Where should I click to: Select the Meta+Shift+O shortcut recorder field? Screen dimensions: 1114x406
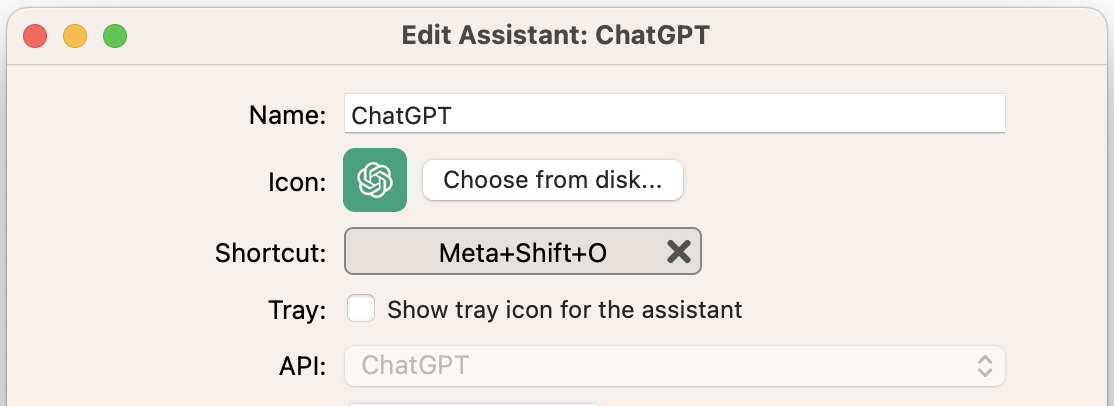(523, 251)
